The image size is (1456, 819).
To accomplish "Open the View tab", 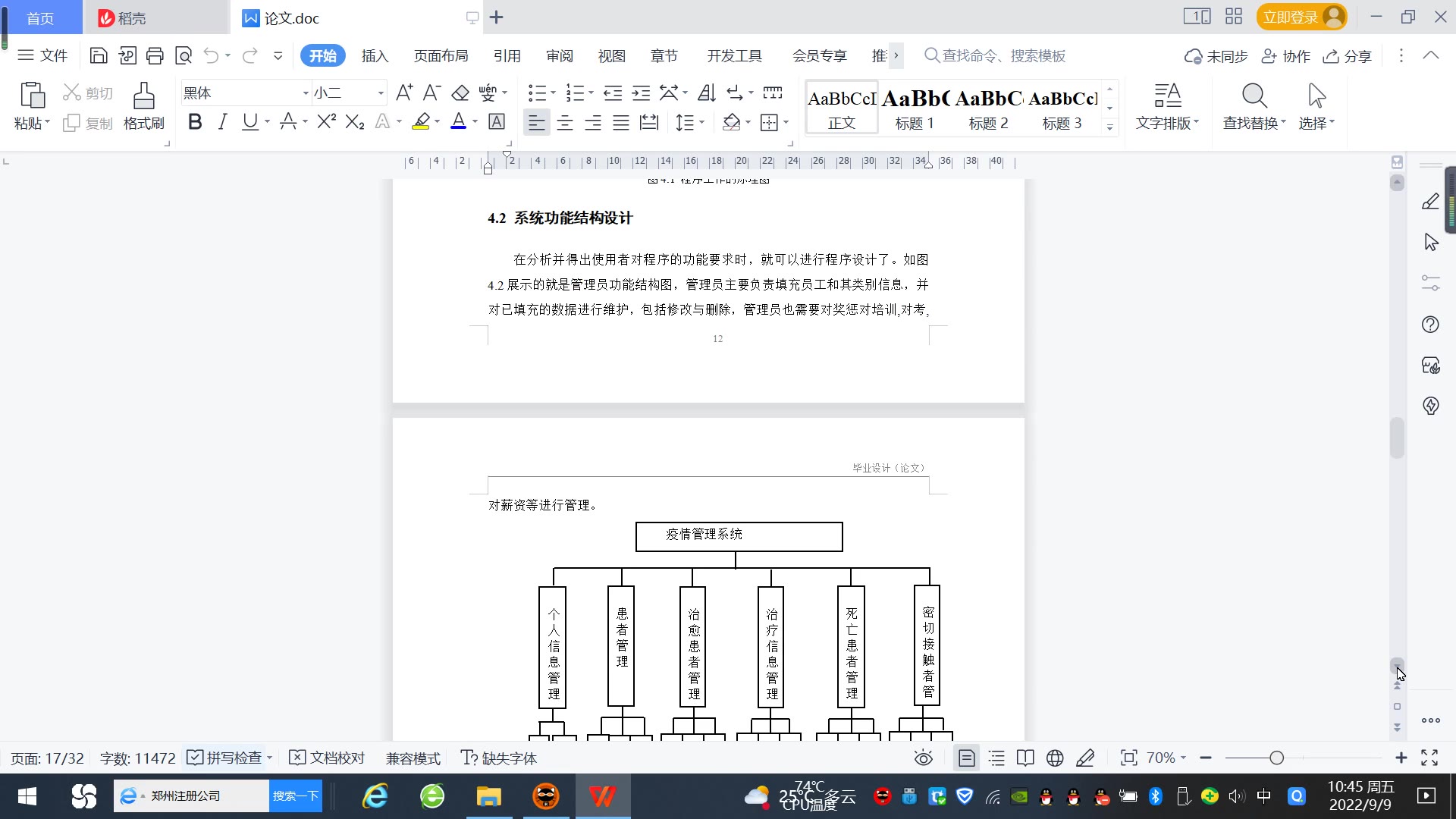I will pyautogui.click(x=612, y=55).
